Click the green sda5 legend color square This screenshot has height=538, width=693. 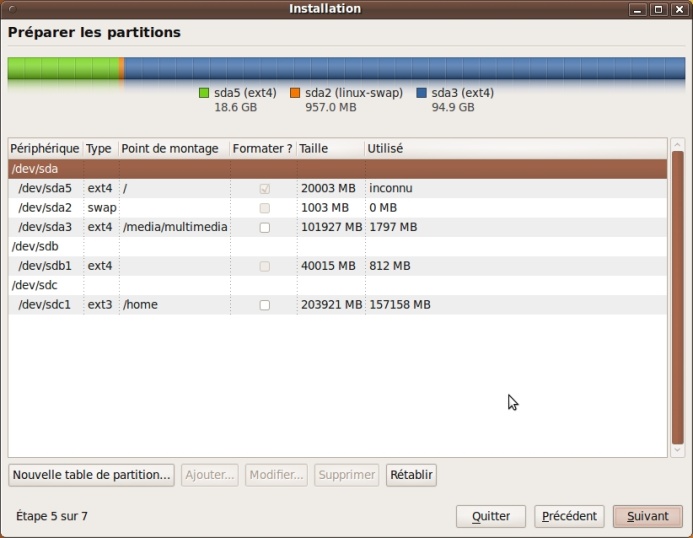tap(204, 93)
